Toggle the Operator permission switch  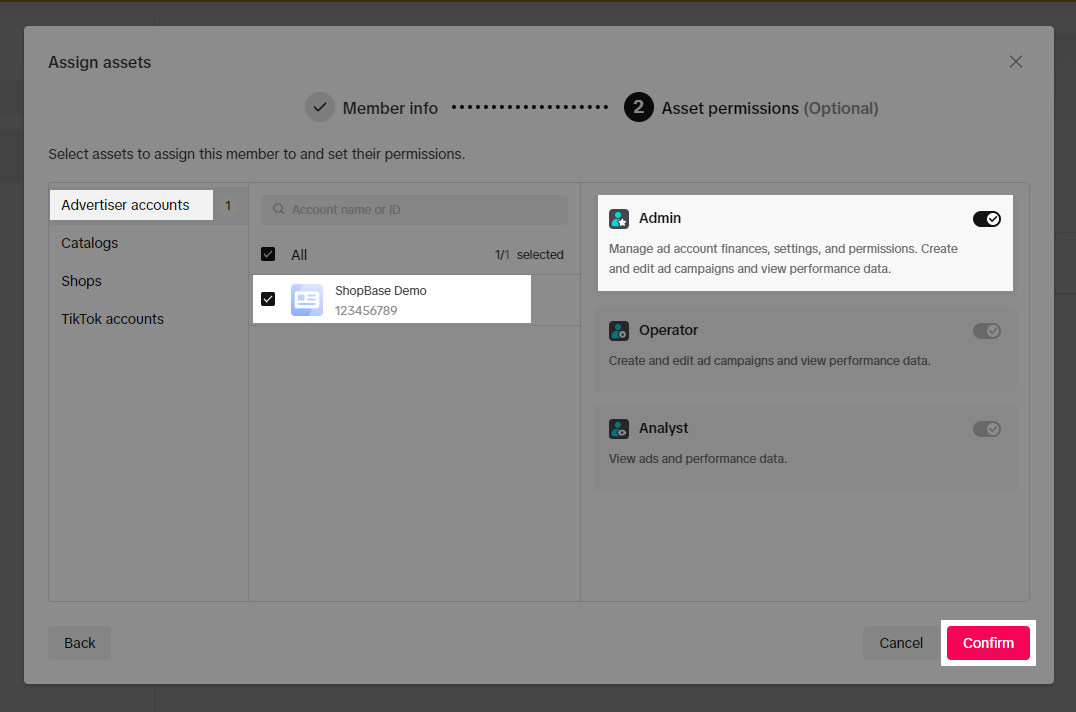[x=987, y=331]
